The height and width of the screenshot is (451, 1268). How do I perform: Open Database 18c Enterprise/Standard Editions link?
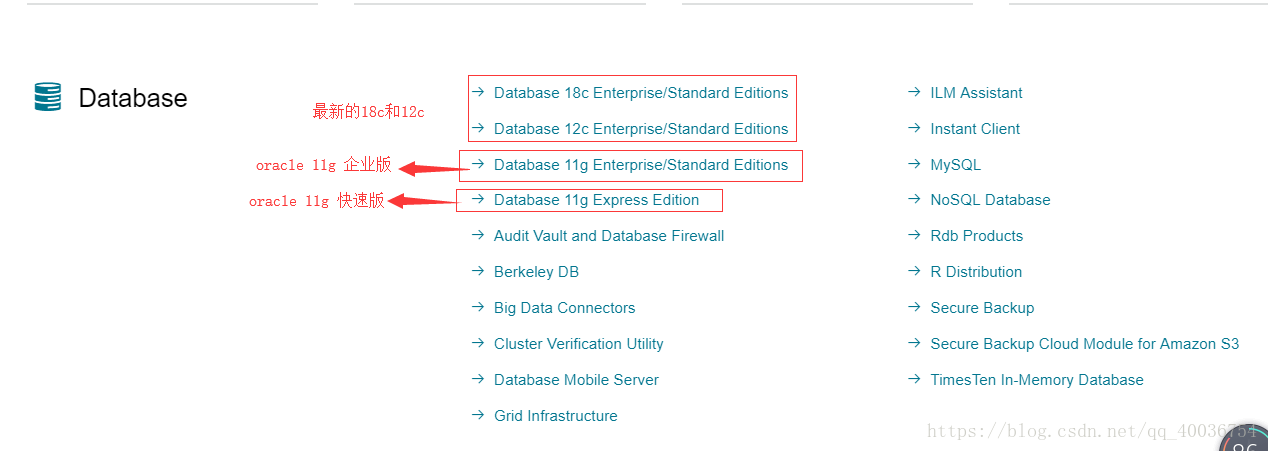pyautogui.click(x=640, y=93)
